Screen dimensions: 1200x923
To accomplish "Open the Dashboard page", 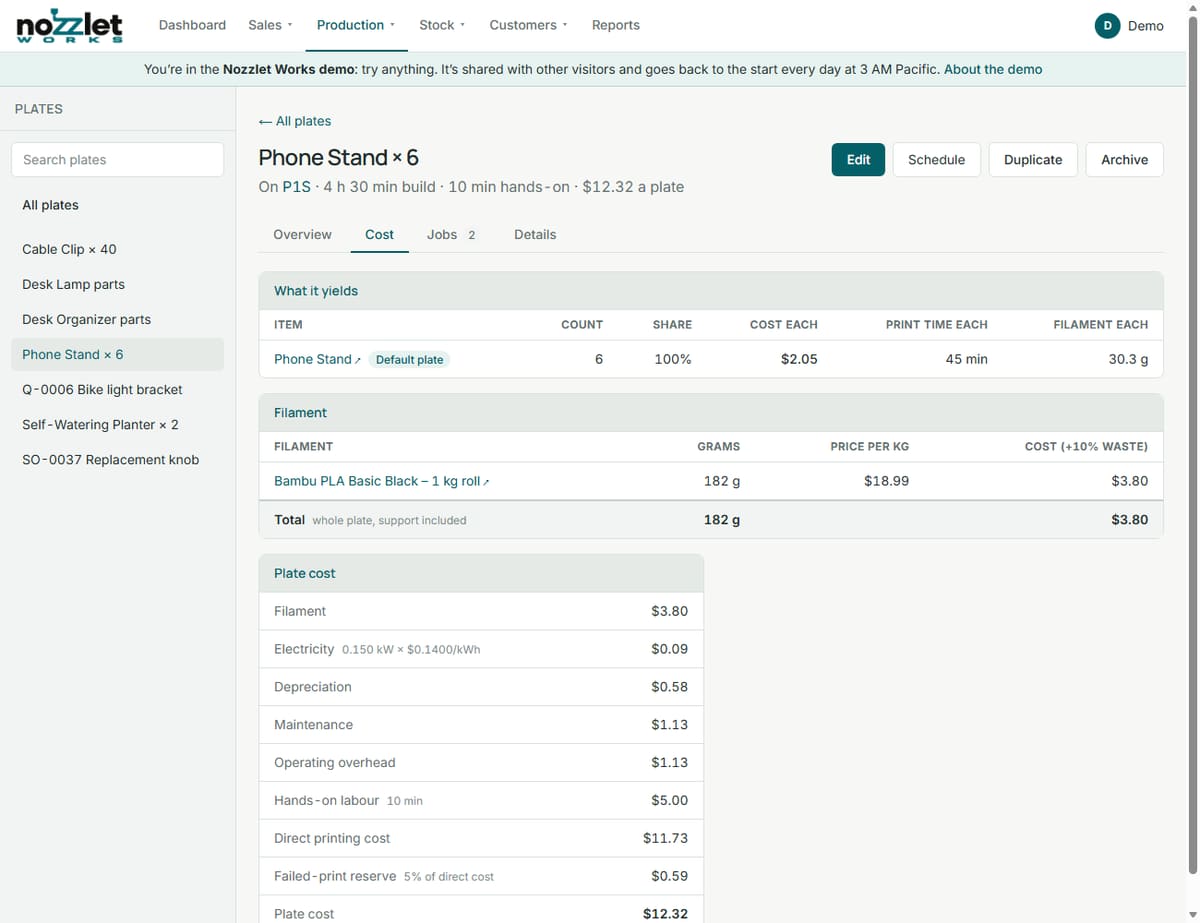I will pyautogui.click(x=192, y=25).
